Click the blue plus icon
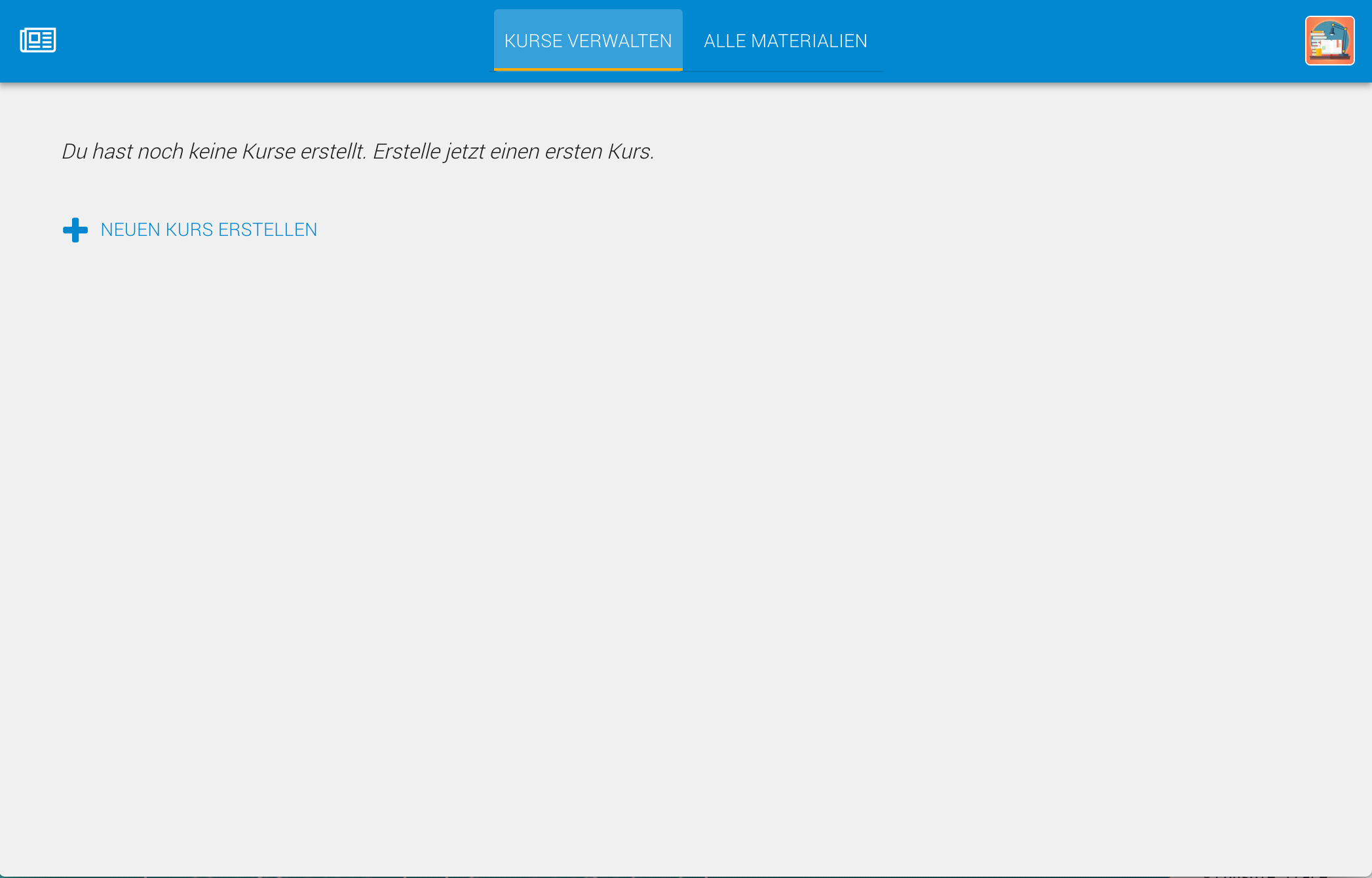Viewport: 1372px width, 878px height. point(75,230)
